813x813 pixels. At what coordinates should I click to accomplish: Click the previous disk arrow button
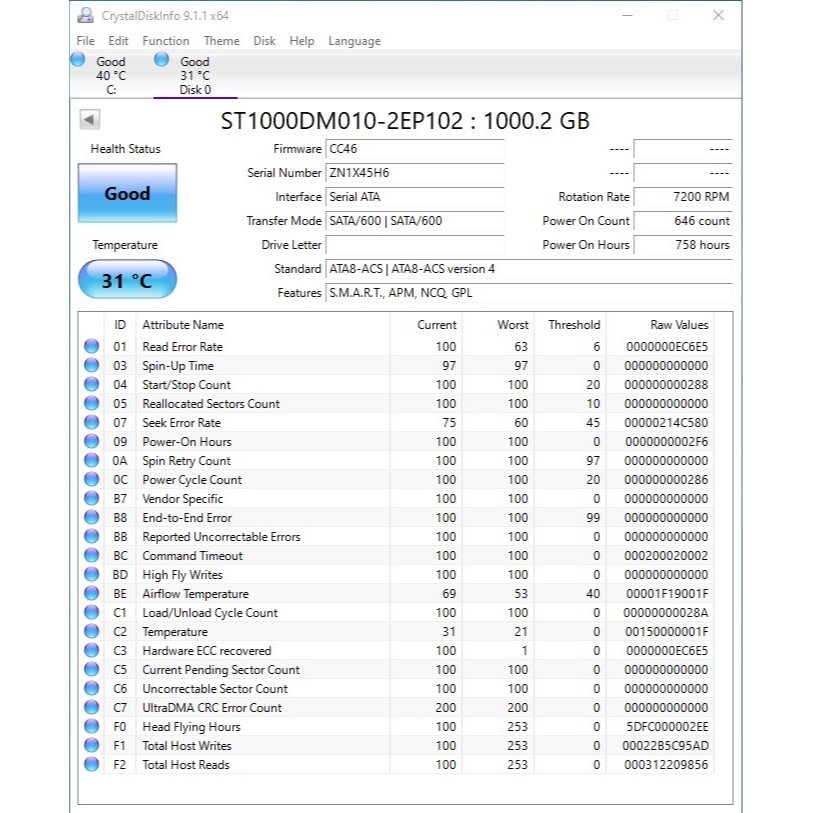(x=90, y=120)
